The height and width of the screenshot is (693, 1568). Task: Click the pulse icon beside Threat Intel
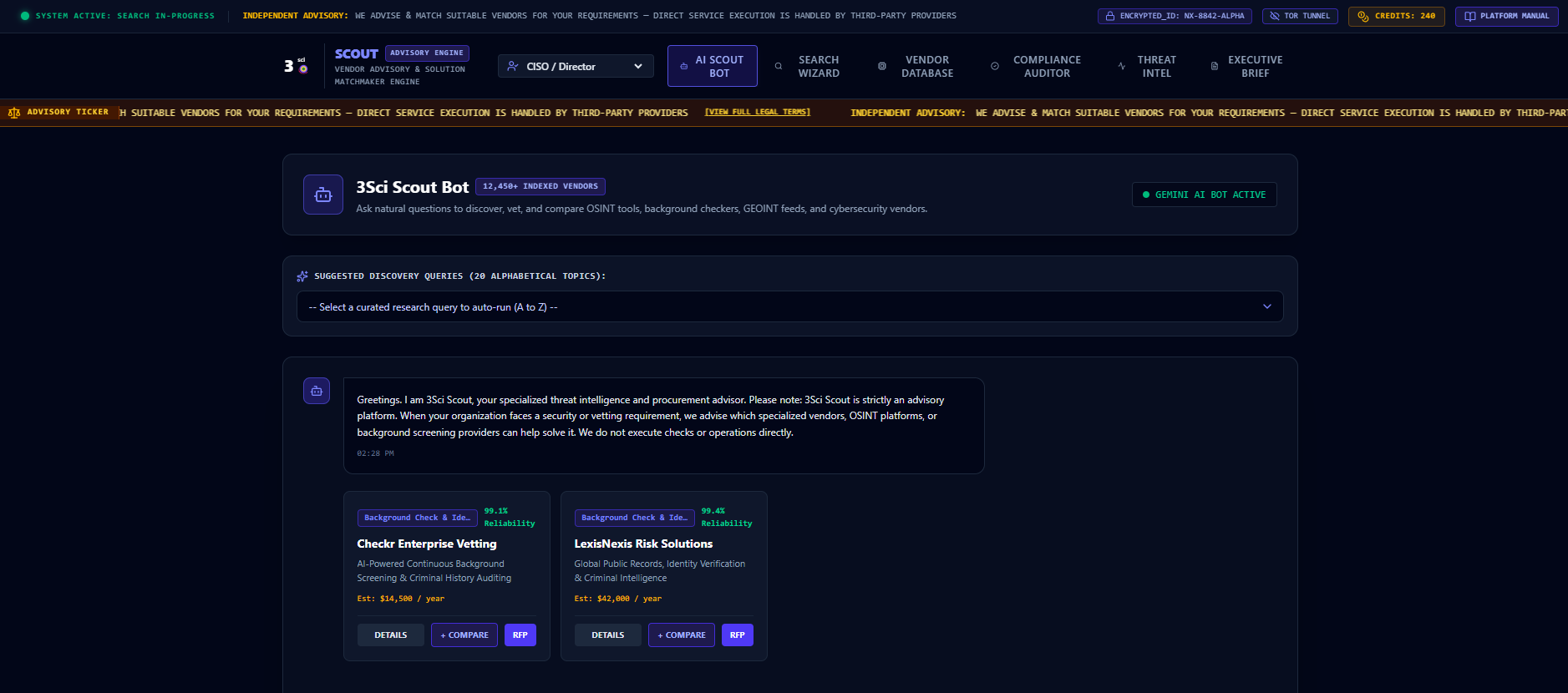[x=1122, y=66]
